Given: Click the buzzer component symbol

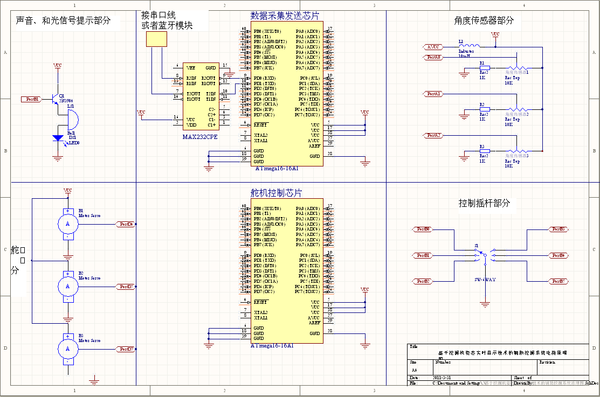Looking at the screenshot, I should click(73, 120).
